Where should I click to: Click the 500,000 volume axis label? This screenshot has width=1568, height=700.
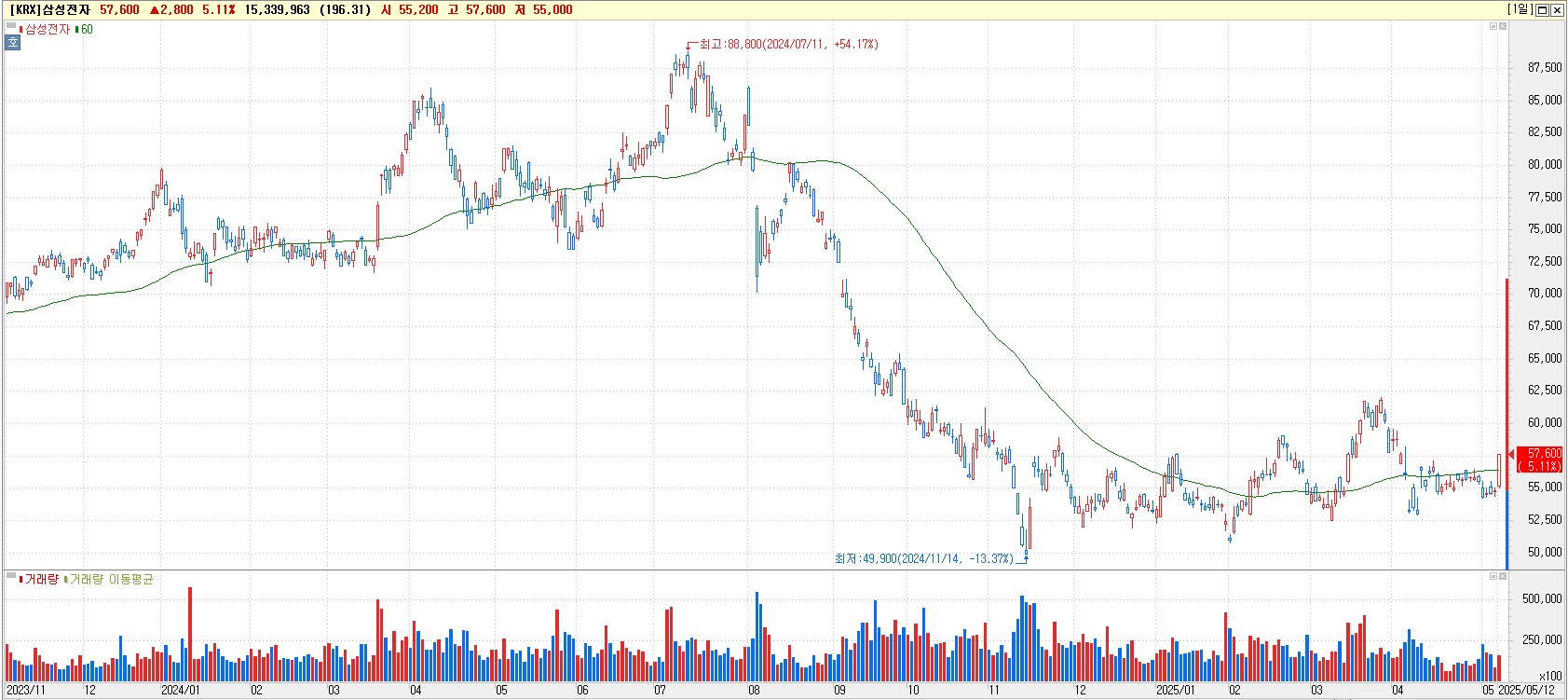1542,598
